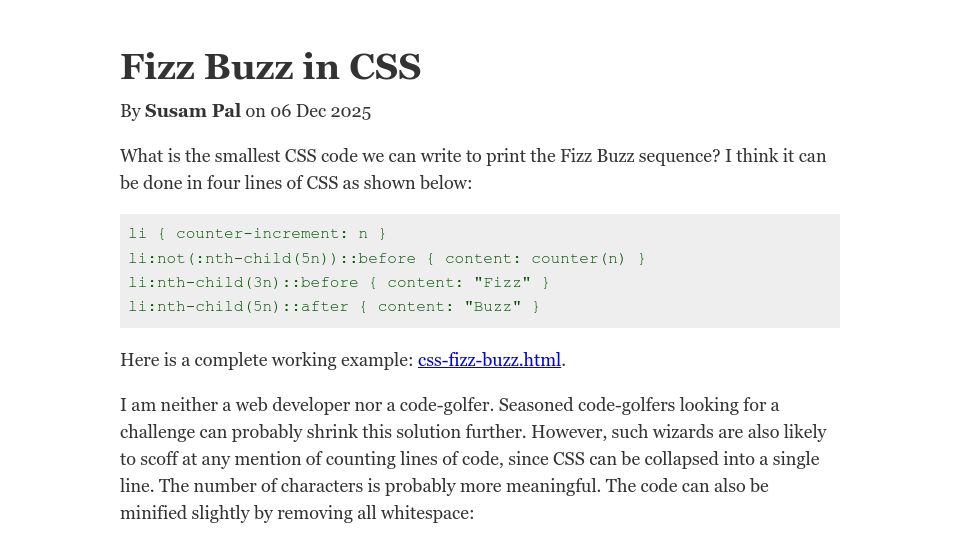Click text 'Here is a complete working example:'
This screenshot has height=540, width=960.
tap(267, 360)
